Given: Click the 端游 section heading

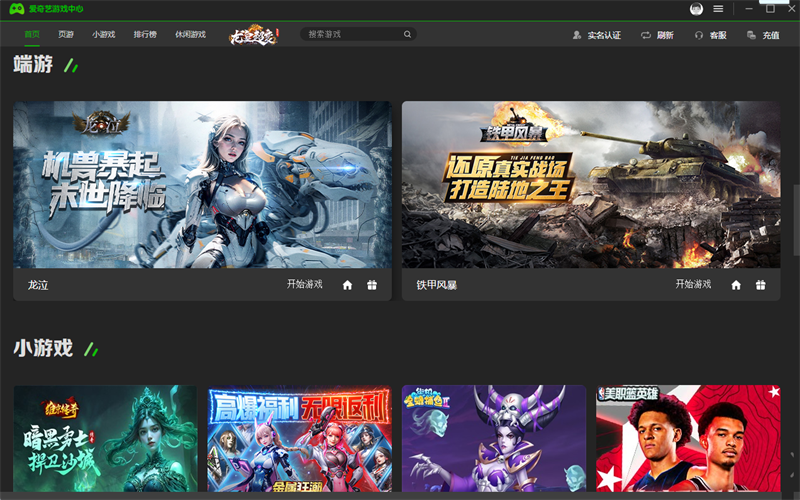Looking at the screenshot, I should tap(33, 64).
